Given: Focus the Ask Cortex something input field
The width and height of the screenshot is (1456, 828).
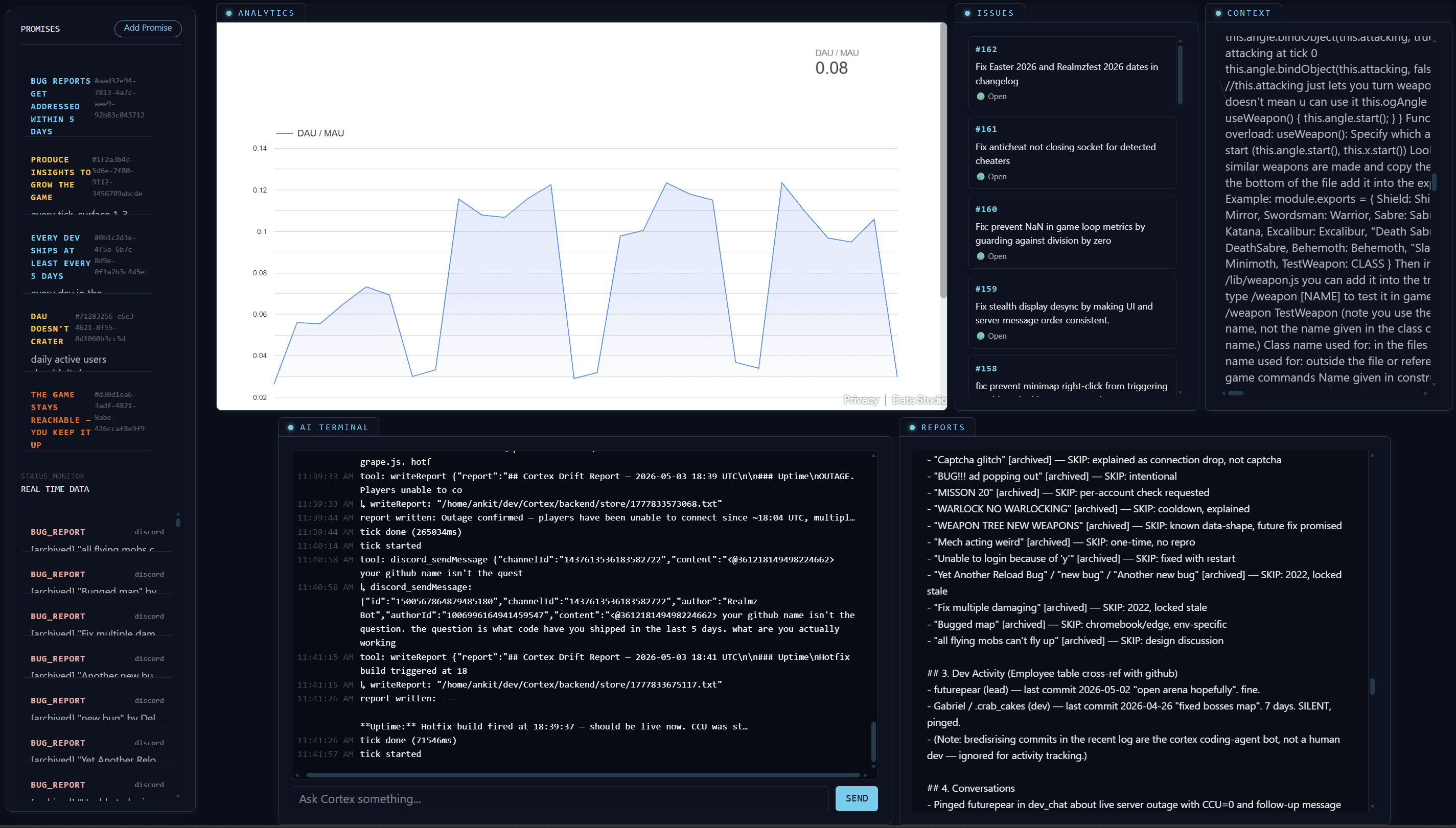Looking at the screenshot, I should pyautogui.click(x=560, y=798).
